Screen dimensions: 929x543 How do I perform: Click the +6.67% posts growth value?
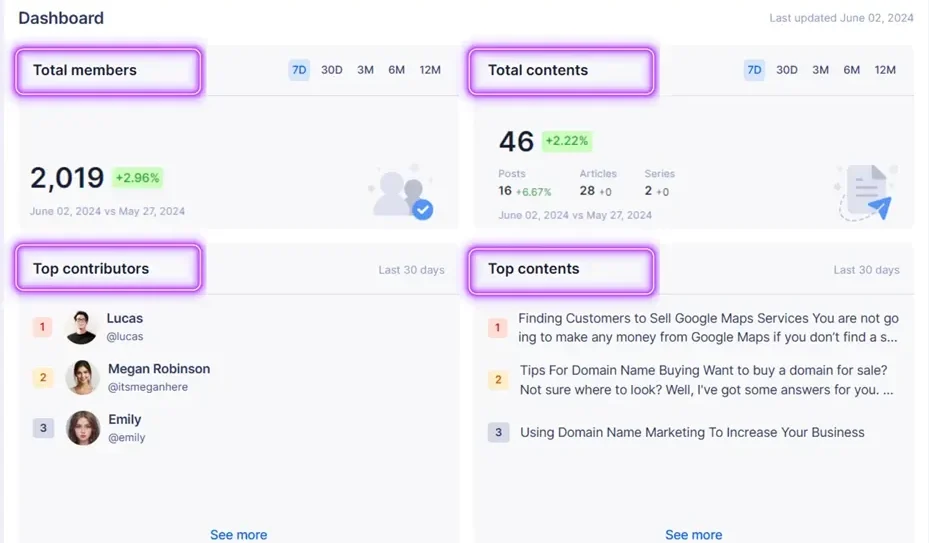click(533, 192)
